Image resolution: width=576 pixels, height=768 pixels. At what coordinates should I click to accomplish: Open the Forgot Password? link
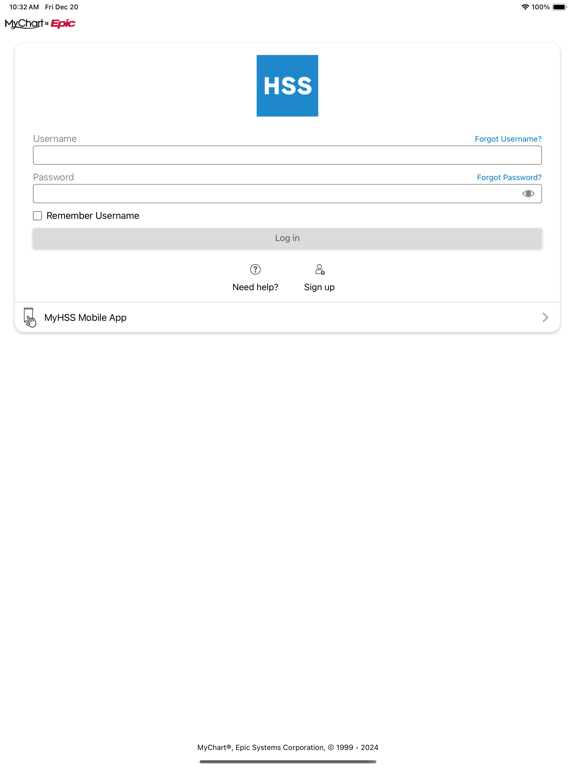(x=509, y=177)
